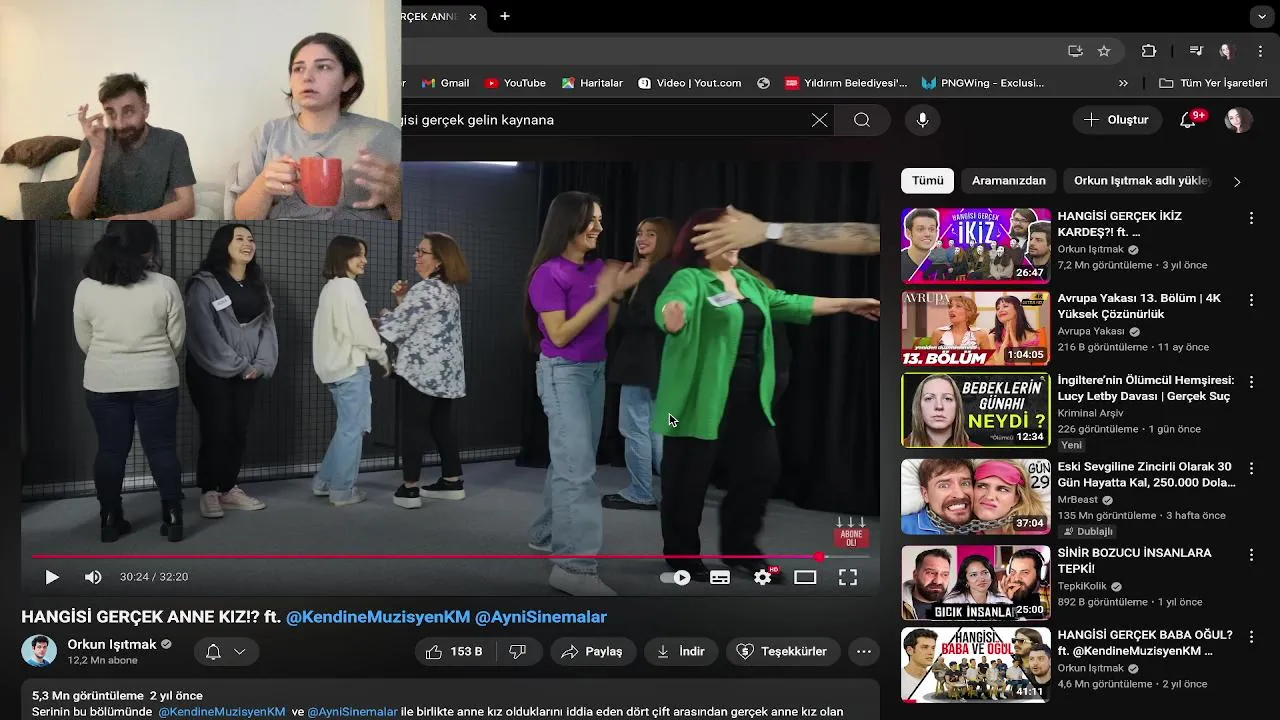Screen dimensions: 1280x720
Task: Click the Teşekkürler button
Action: pos(782,652)
